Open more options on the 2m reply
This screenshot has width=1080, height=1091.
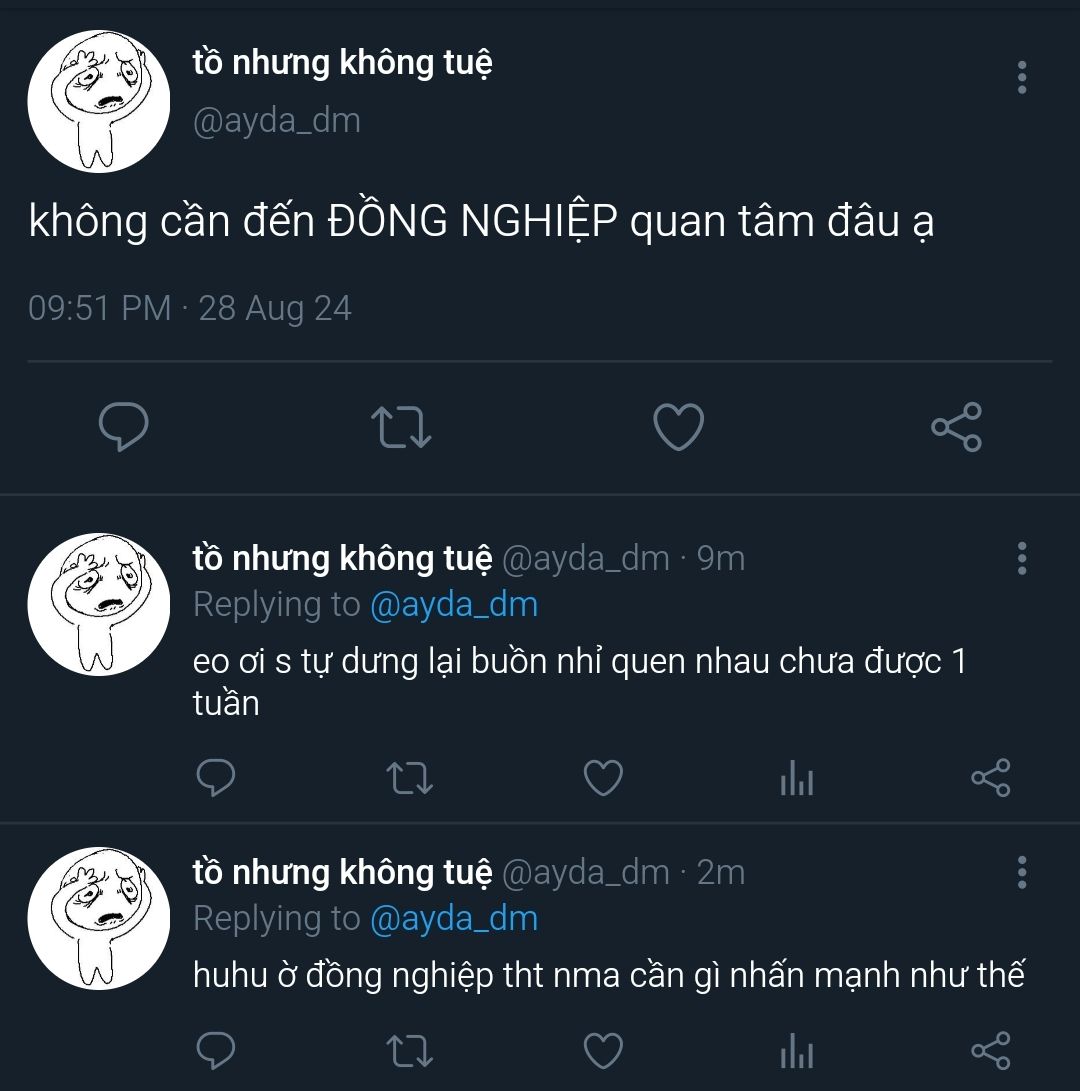[x=1022, y=873]
